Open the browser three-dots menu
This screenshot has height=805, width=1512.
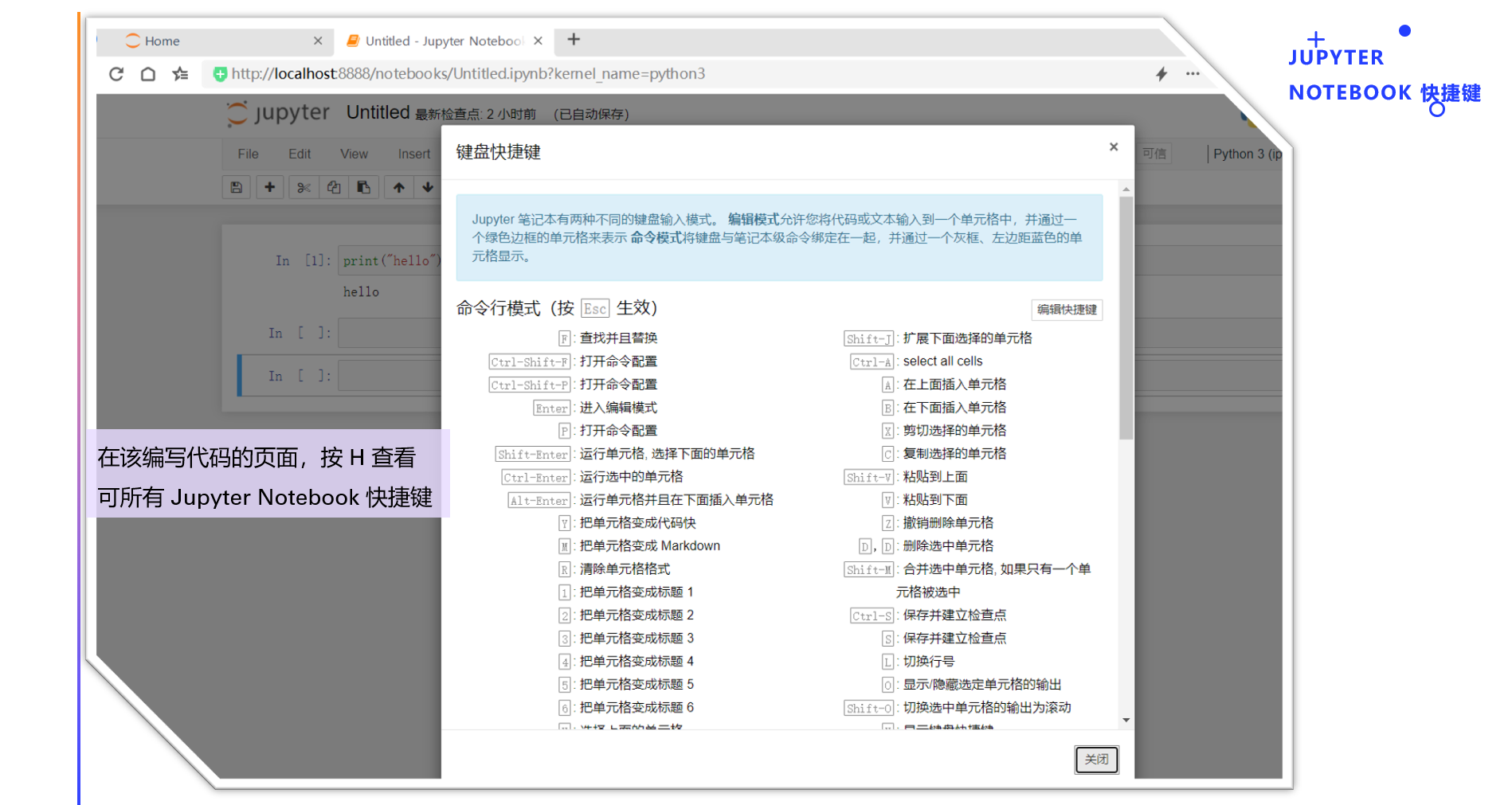coord(1193,74)
